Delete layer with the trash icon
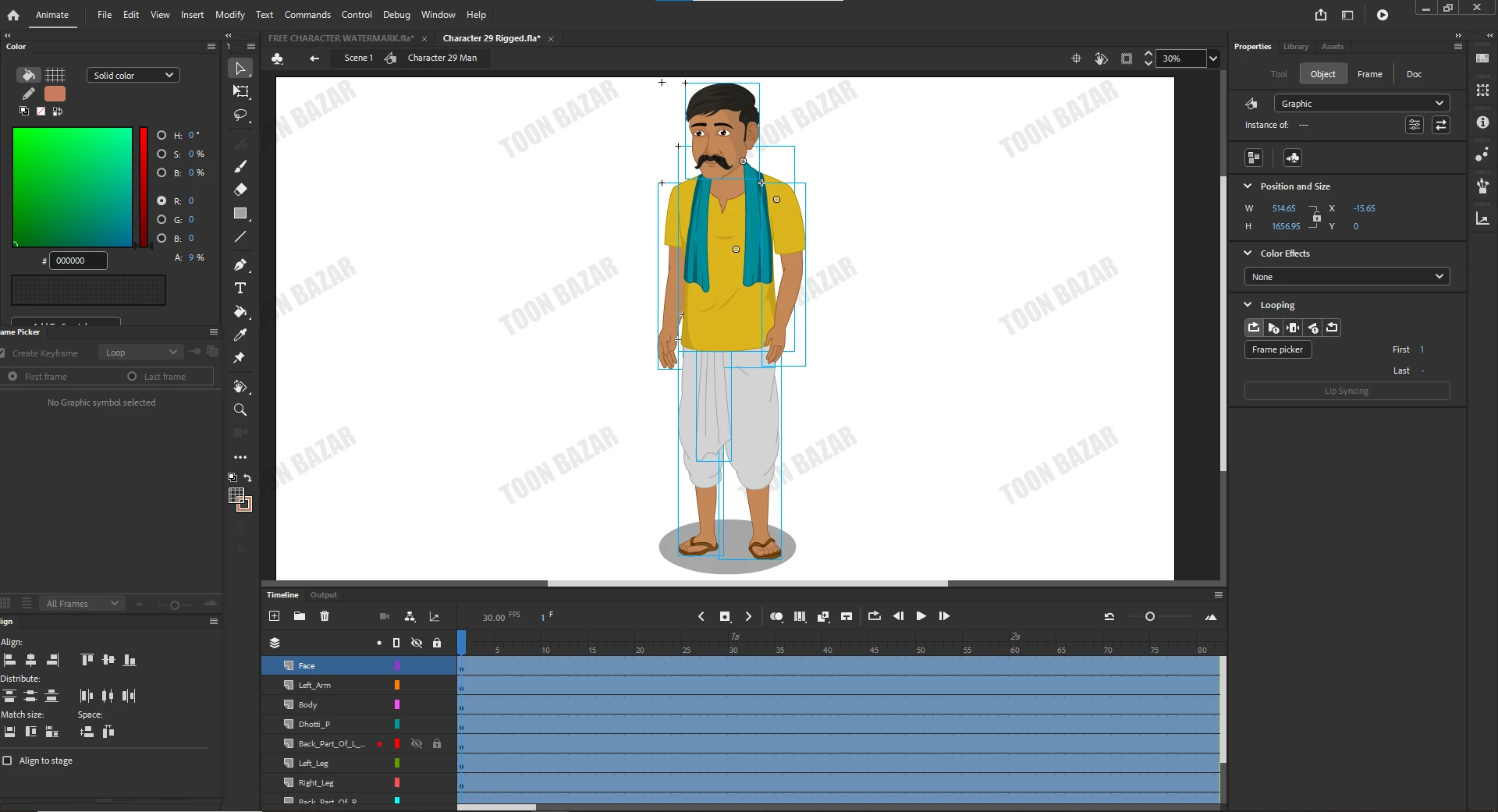The height and width of the screenshot is (812, 1498). tap(325, 616)
